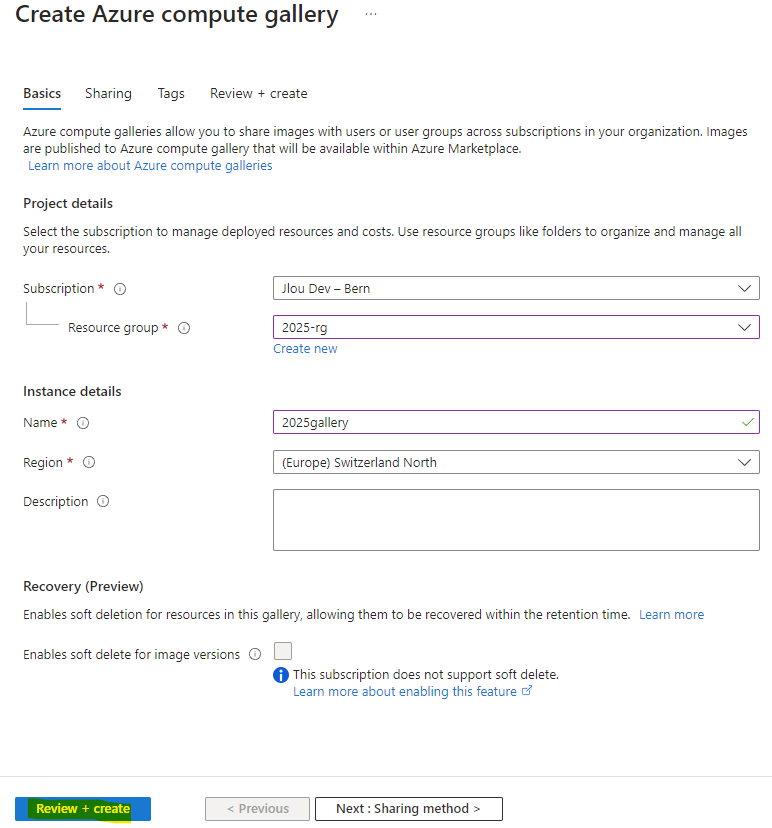This screenshot has width=772, height=828.
Task: Click Next : Sharing method button
Action: coord(409,808)
